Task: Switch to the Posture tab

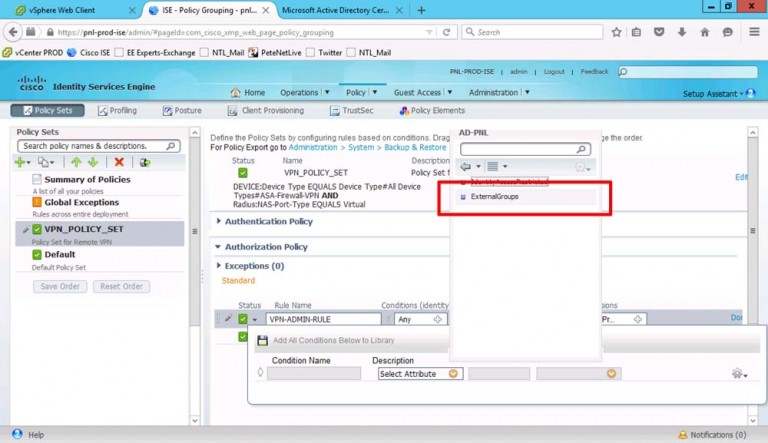Action: click(x=182, y=110)
